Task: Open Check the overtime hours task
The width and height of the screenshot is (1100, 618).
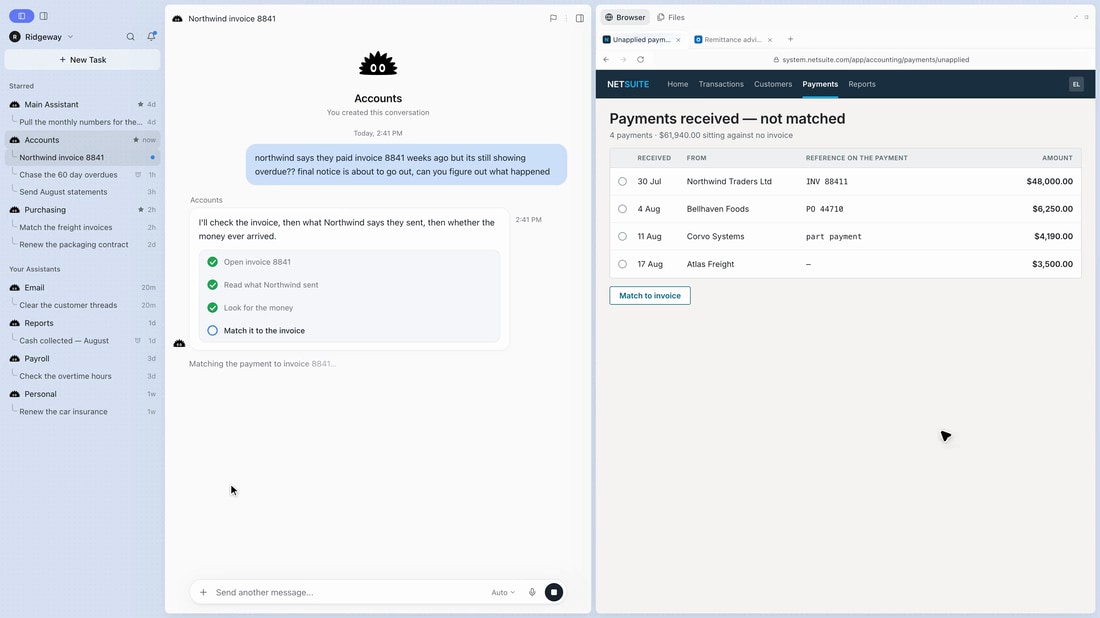Action: [x=65, y=376]
